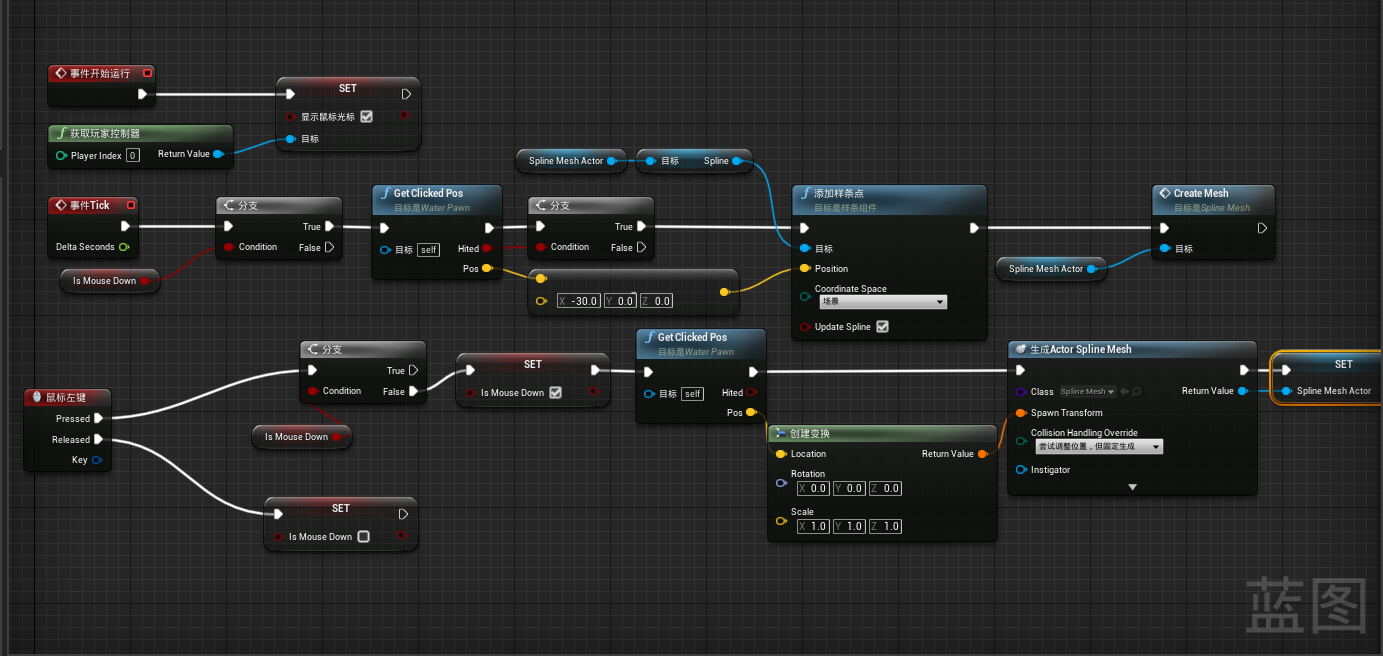1383x656 pixels.
Task: Click the self target button on Get Clicked Pos
Action: (428, 249)
